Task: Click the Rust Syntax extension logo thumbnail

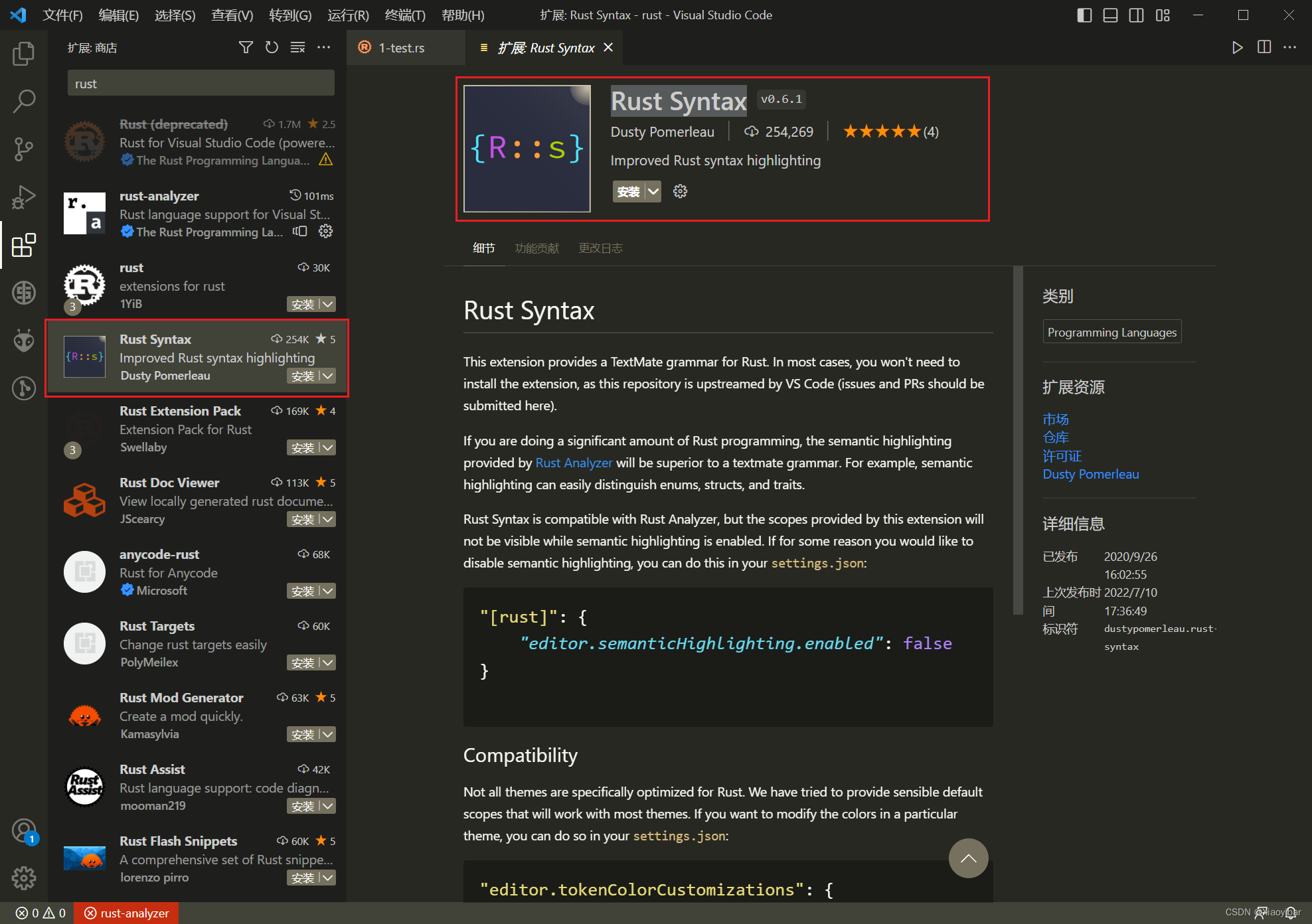Action: [x=527, y=149]
